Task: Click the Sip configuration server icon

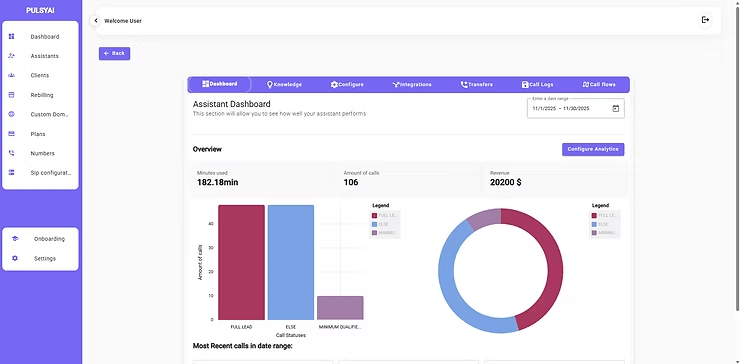Action: [x=12, y=173]
